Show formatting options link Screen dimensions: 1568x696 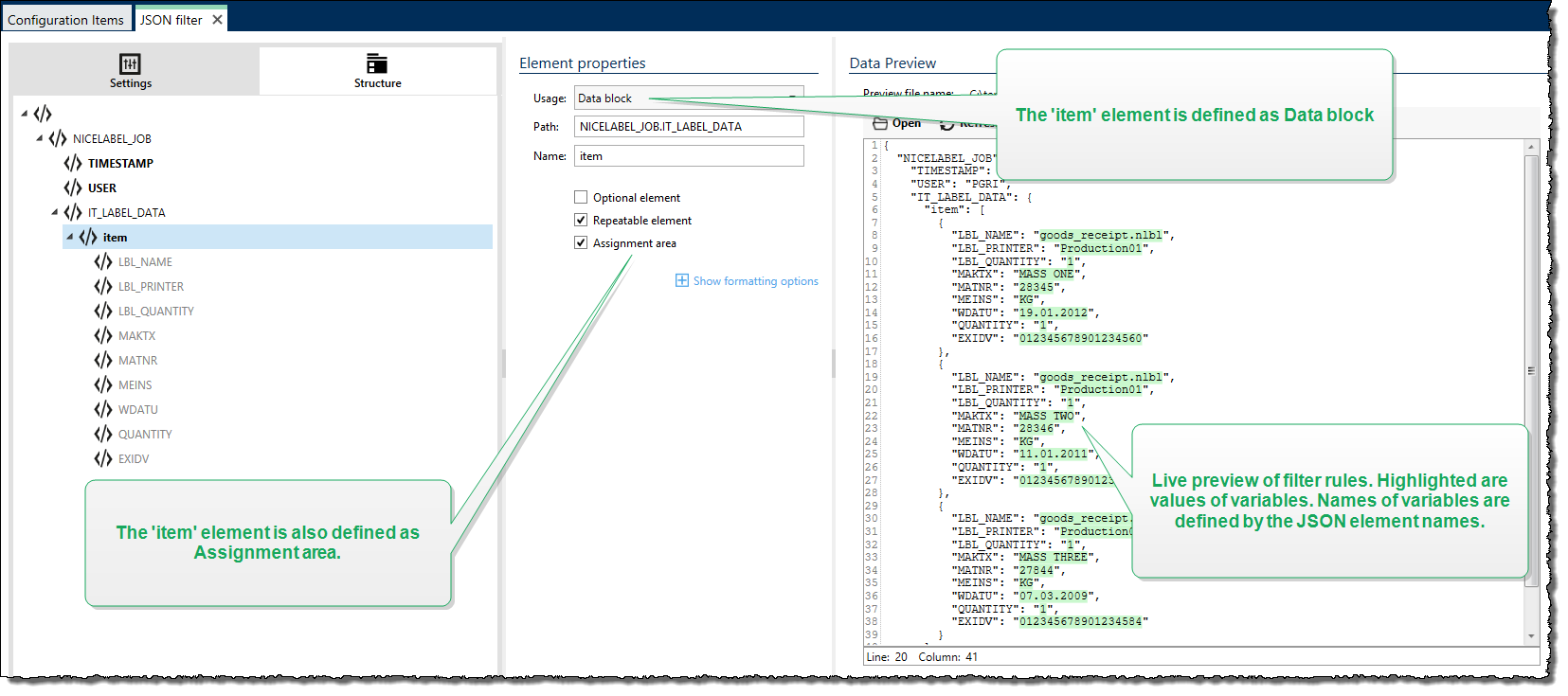[755, 281]
